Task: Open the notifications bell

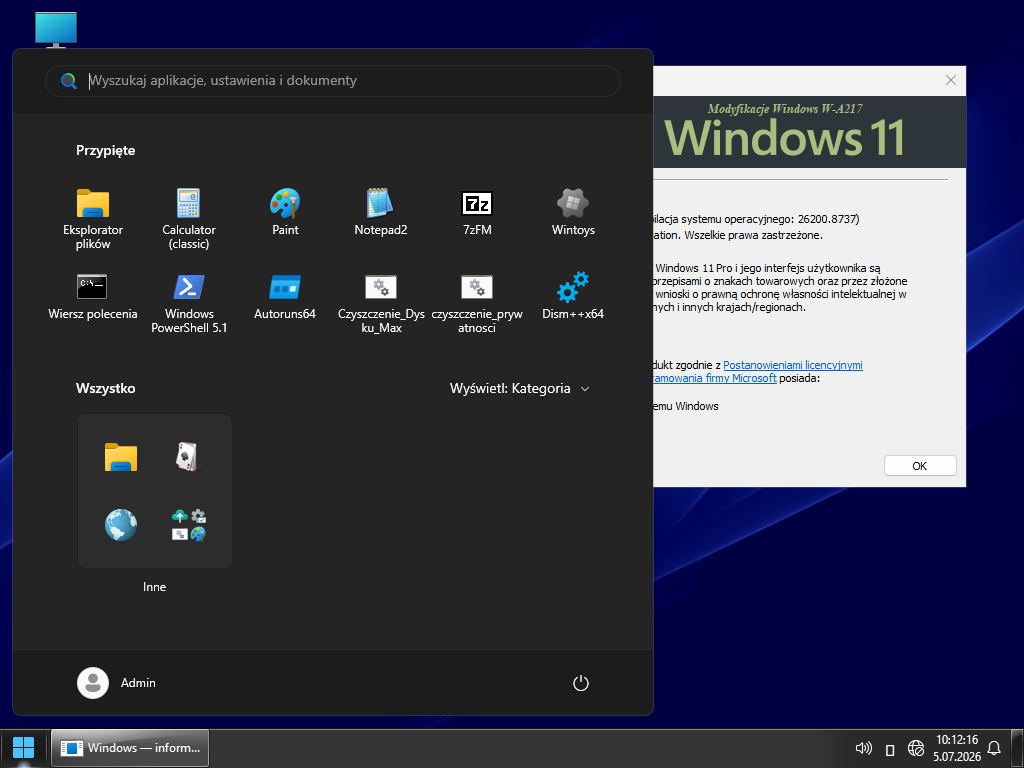Action: tap(994, 748)
